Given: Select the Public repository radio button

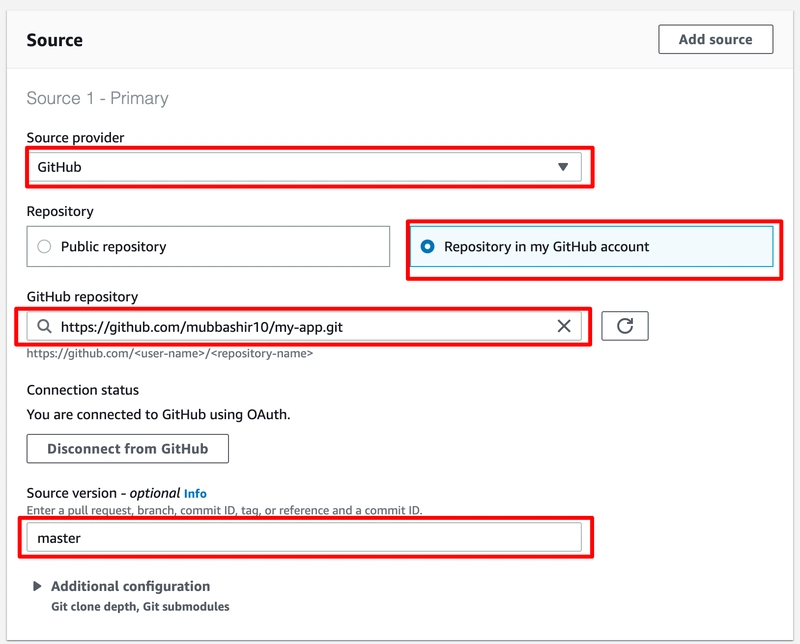Looking at the screenshot, I should pyautogui.click(x=44, y=246).
